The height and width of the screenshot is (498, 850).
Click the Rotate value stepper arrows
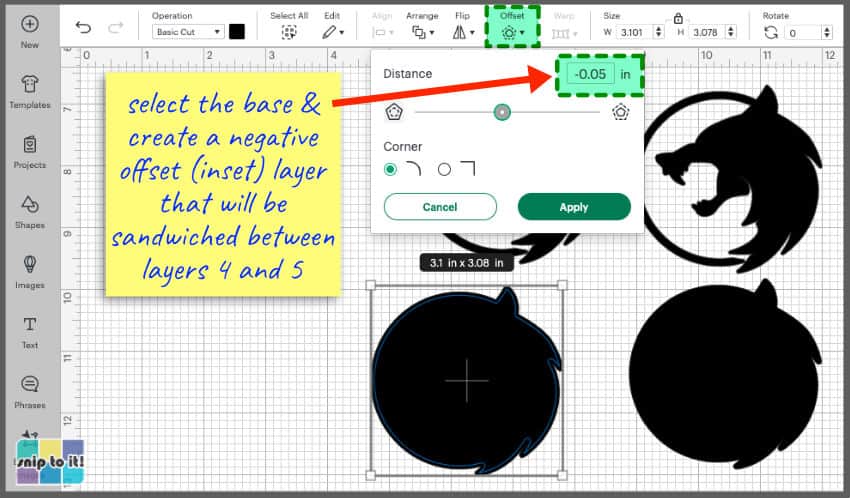tap(827, 33)
